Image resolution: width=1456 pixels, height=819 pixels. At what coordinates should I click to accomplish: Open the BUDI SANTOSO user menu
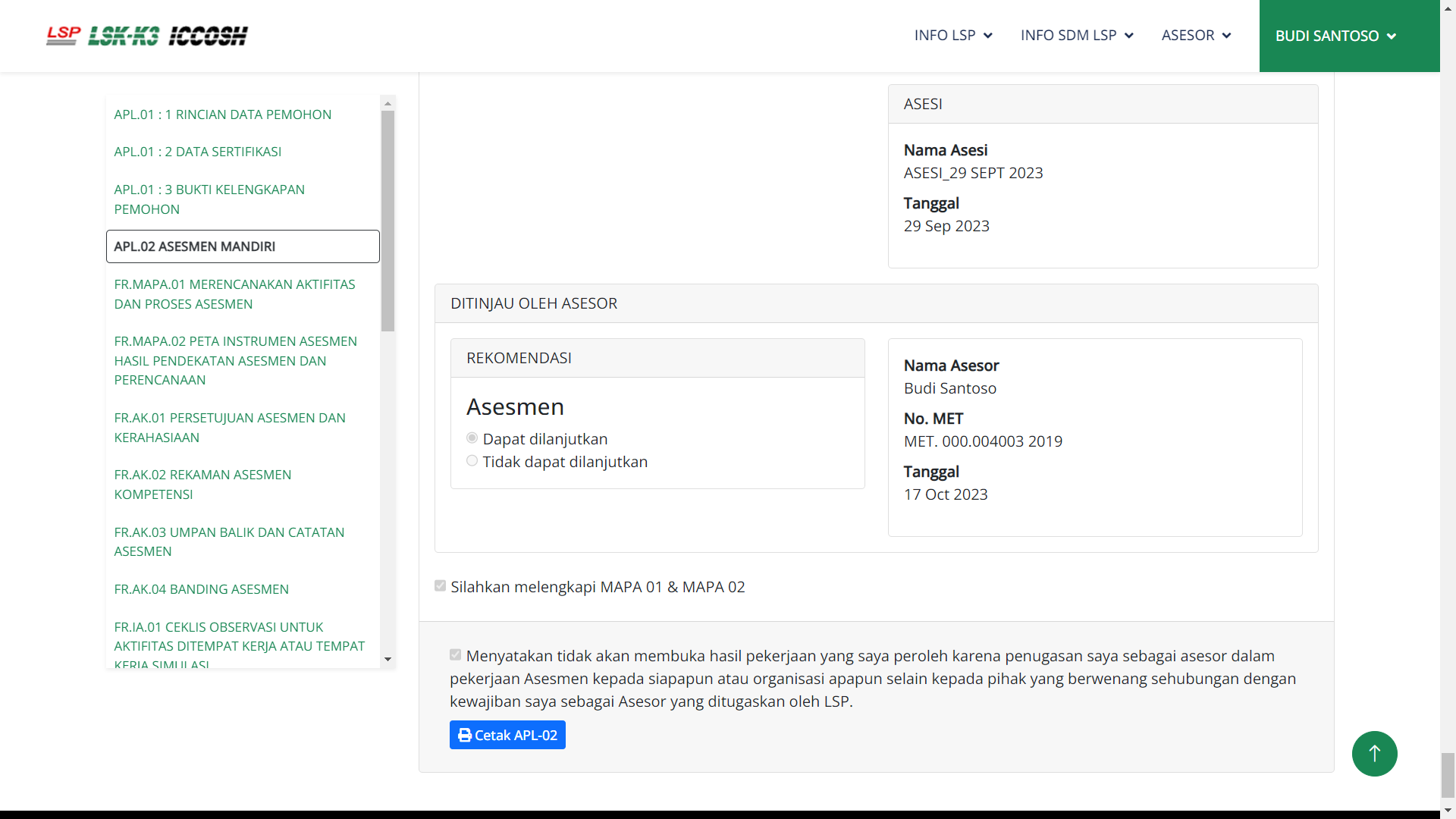pyautogui.click(x=1335, y=36)
